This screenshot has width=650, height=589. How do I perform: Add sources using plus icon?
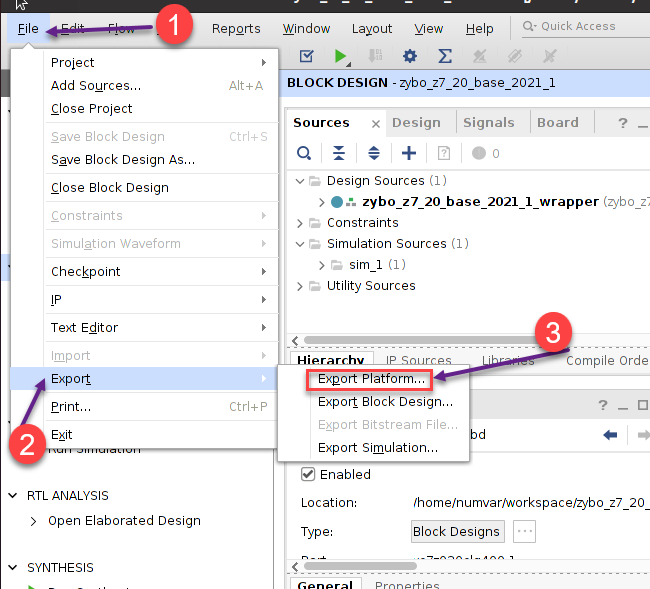[x=408, y=153]
